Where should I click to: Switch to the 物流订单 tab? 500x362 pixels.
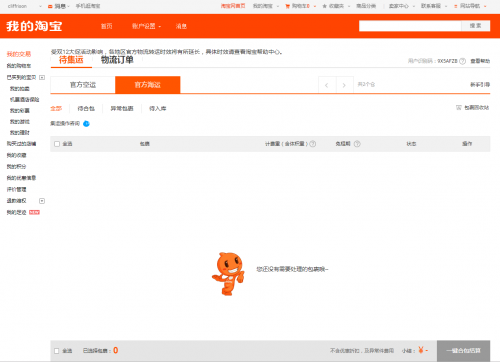click(117, 60)
